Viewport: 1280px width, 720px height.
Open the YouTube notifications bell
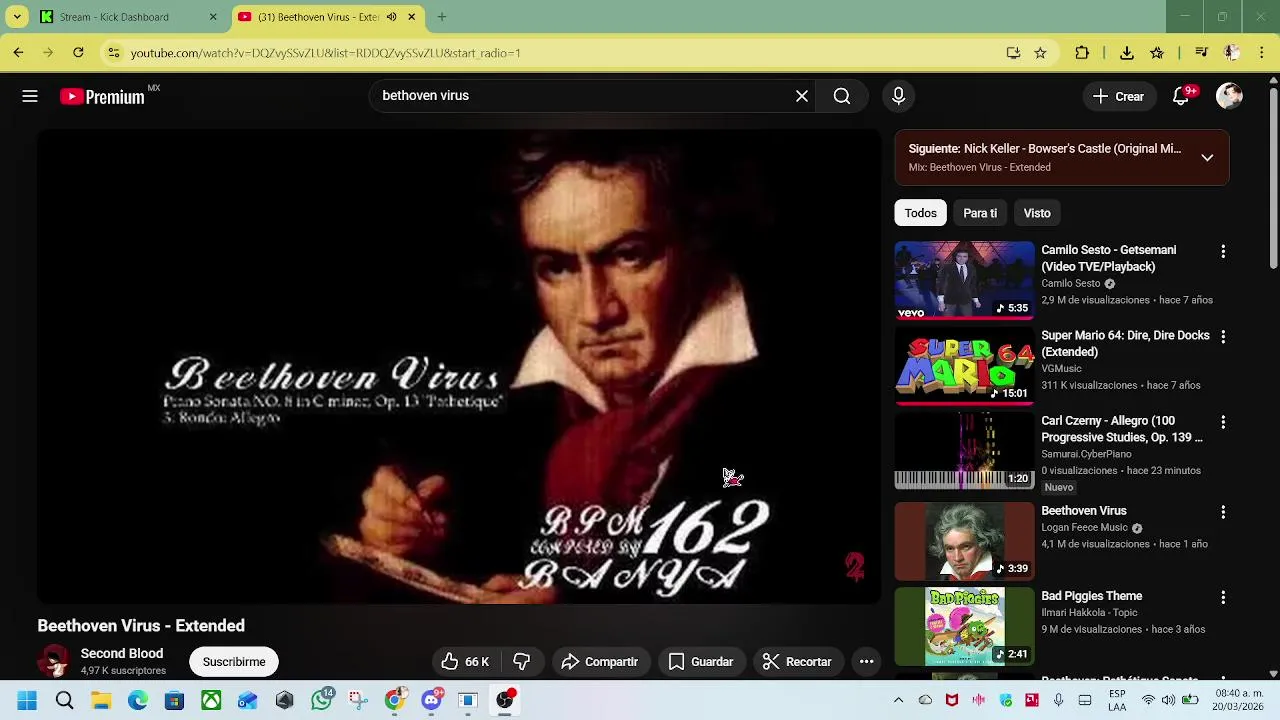[1182, 96]
